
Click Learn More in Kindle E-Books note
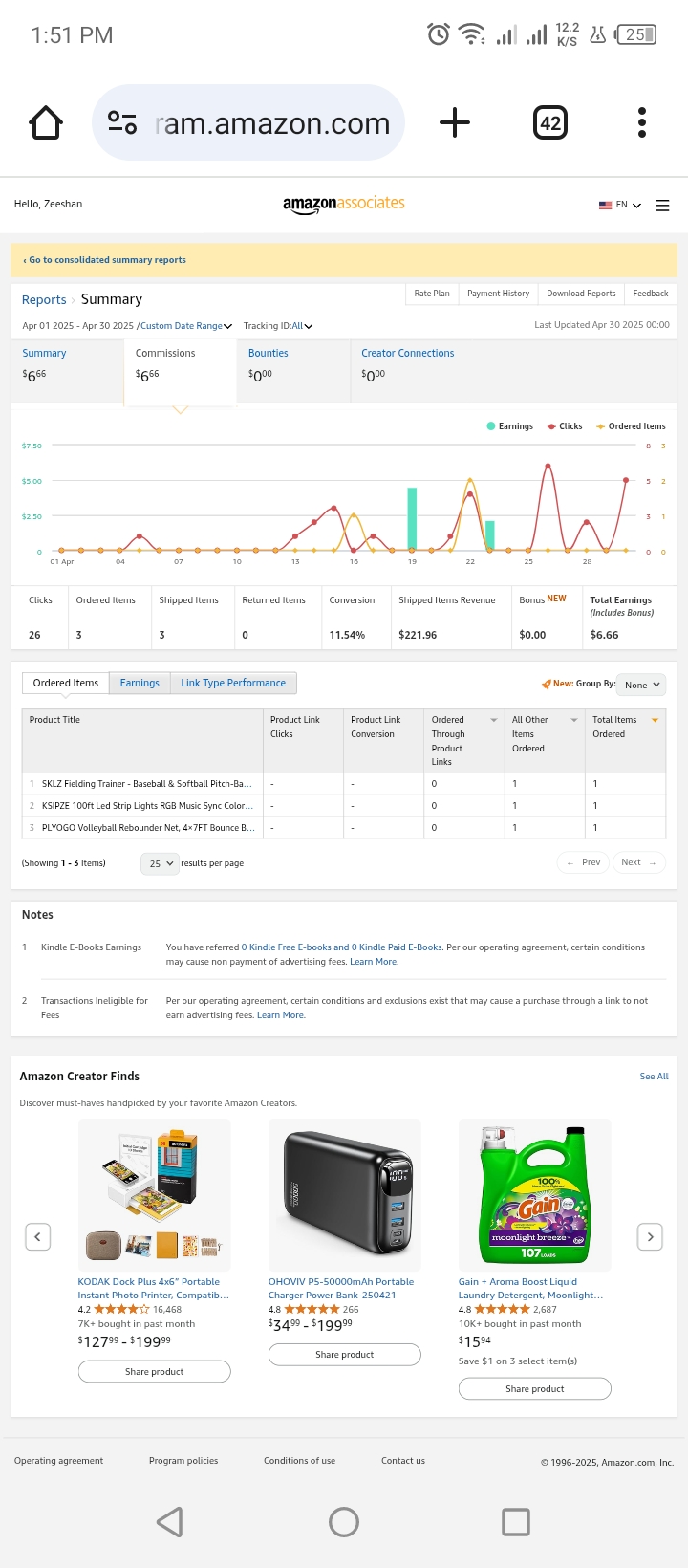(374, 962)
